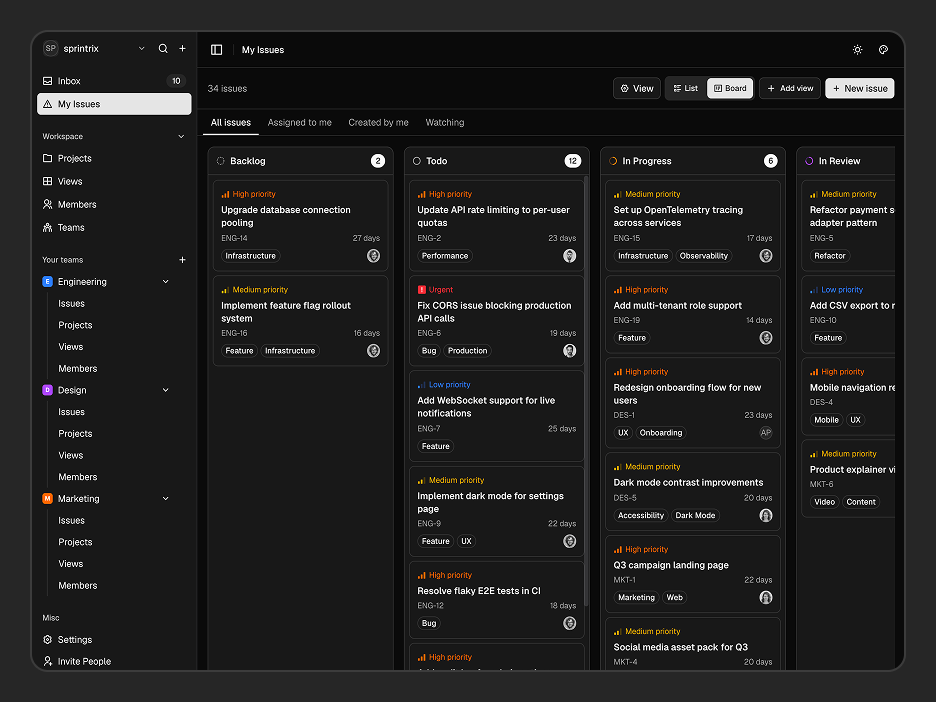Toggle the sidebar panel icon beside My Issues
The image size is (936, 702).
217,50
